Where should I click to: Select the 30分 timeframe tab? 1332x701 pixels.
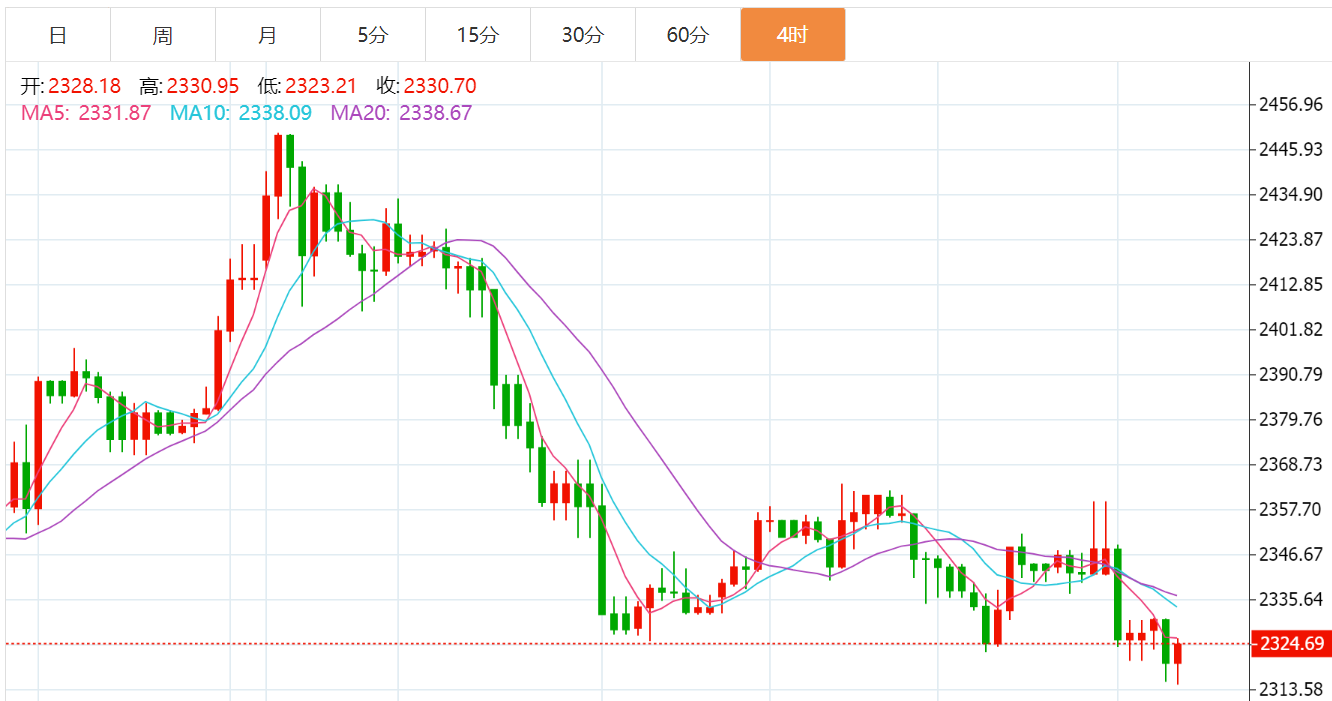tap(583, 36)
